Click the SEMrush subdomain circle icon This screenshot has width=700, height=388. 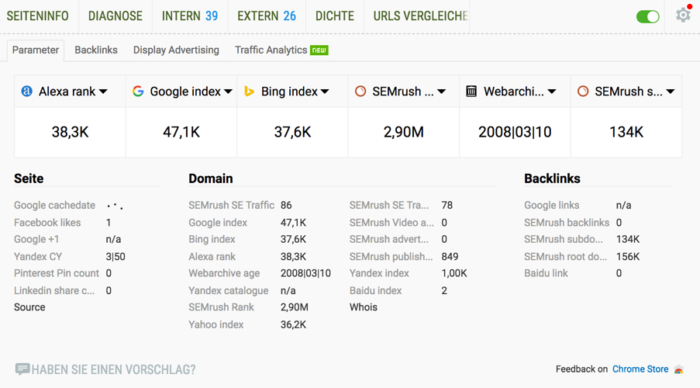click(x=583, y=92)
